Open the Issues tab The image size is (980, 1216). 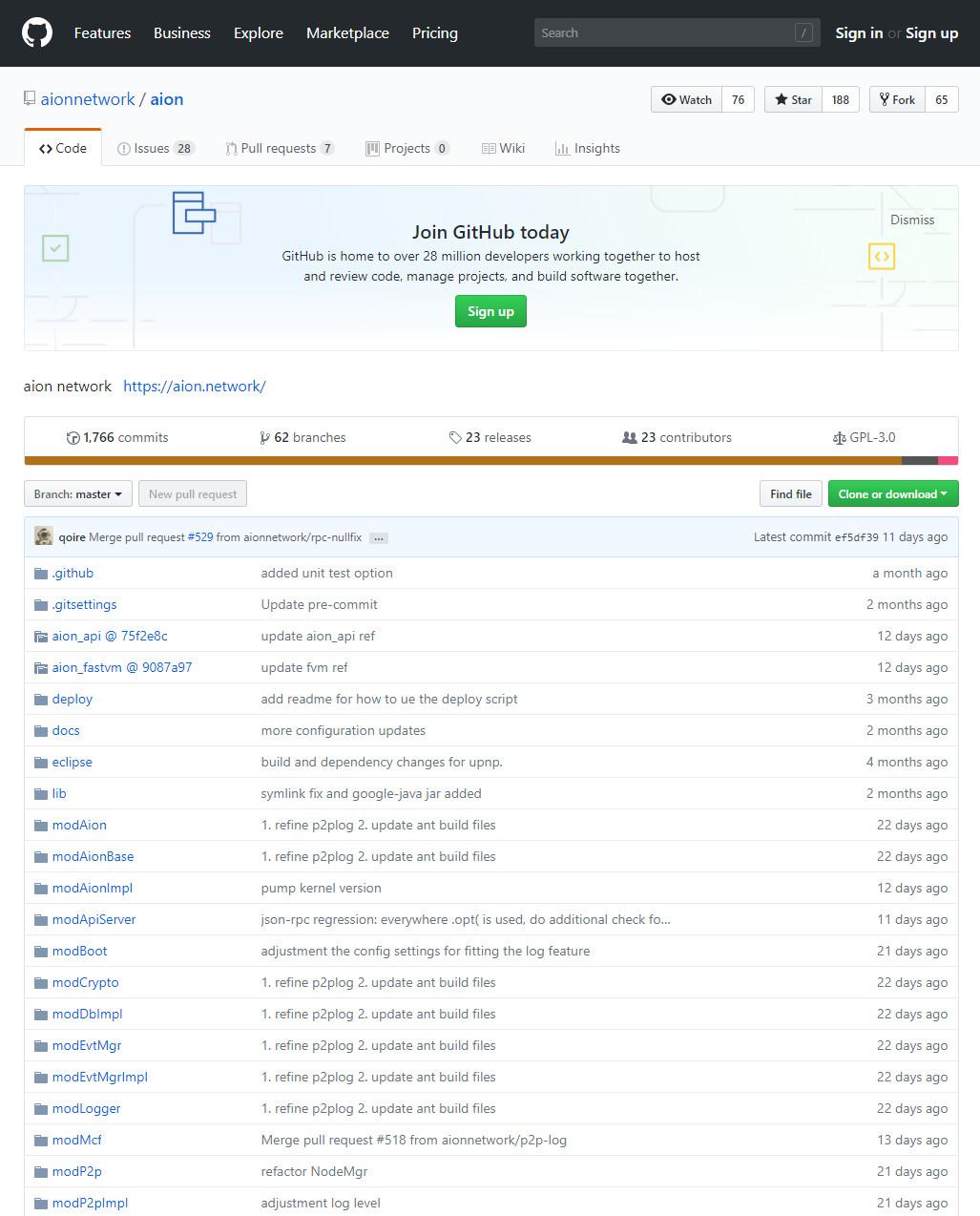(156, 149)
